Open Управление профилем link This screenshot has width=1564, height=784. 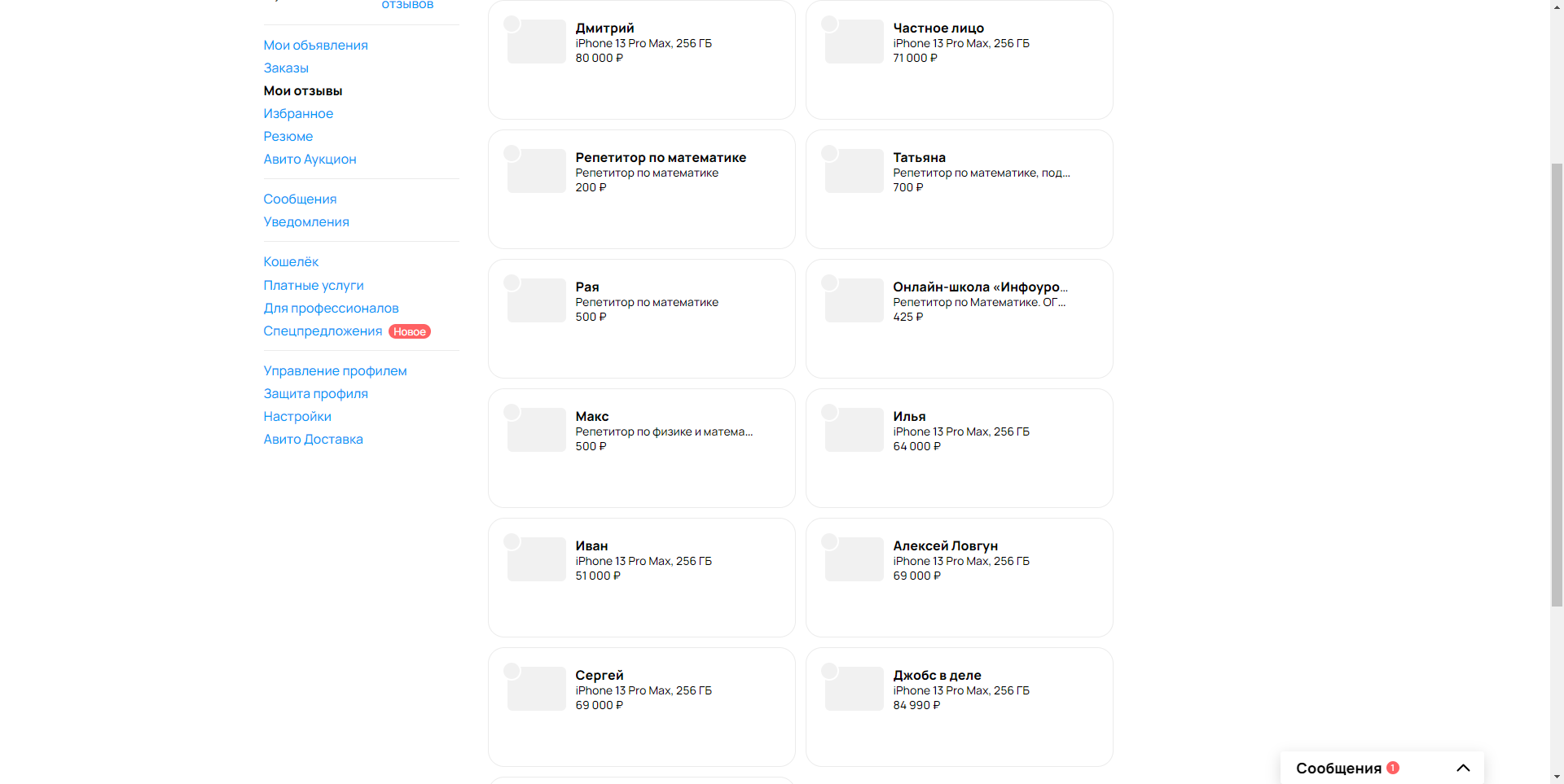pyautogui.click(x=335, y=370)
